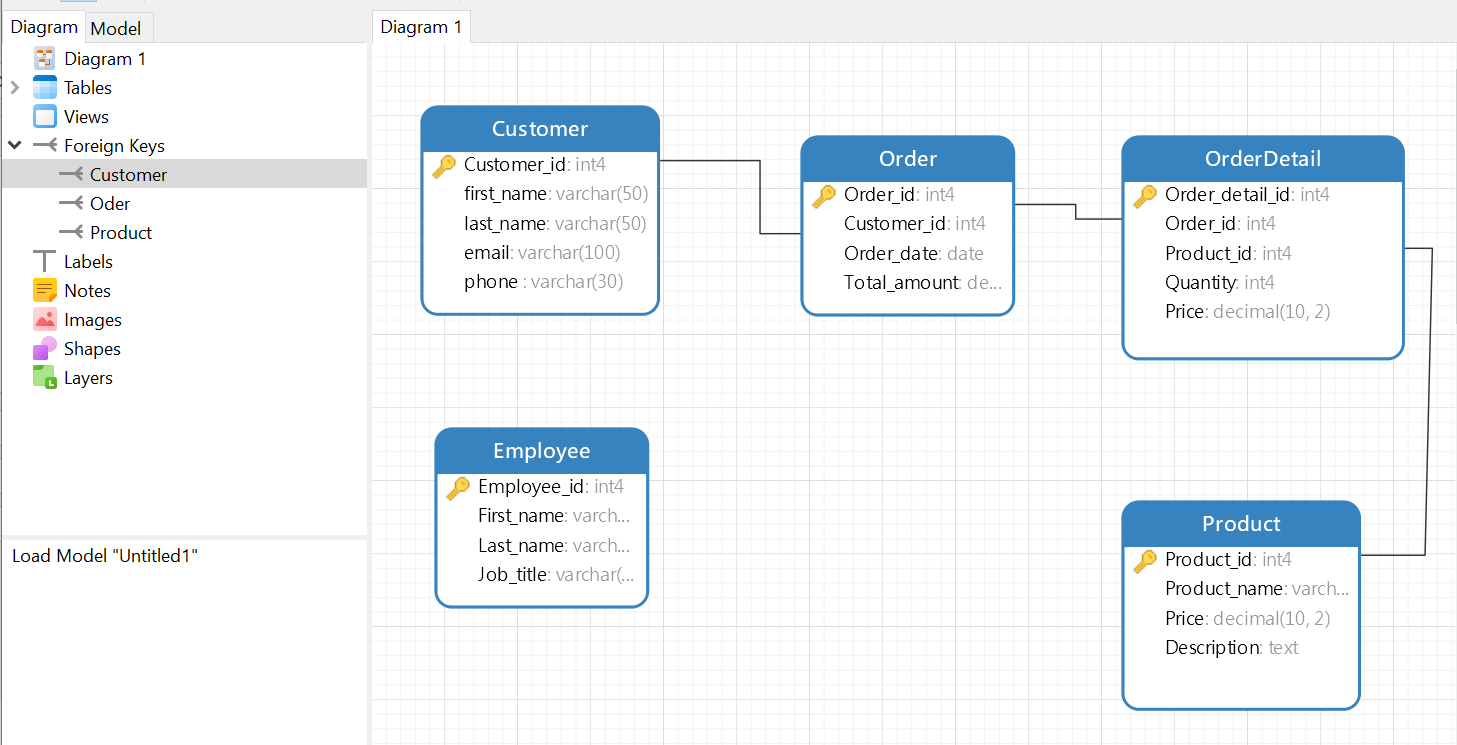Click the Views icon in sidebar
1457x745 pixels.
point(45,117)
